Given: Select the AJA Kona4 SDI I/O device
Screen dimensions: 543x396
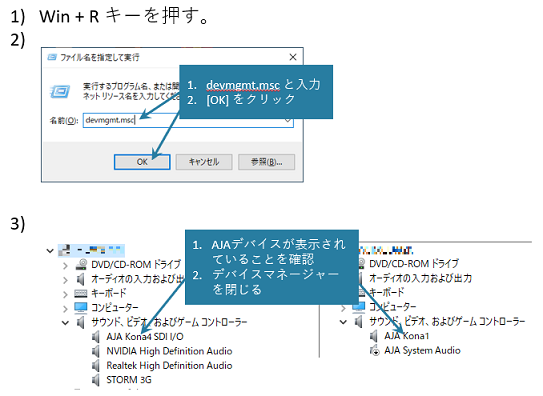Looking at the screenshot, I should pos(145,336).
